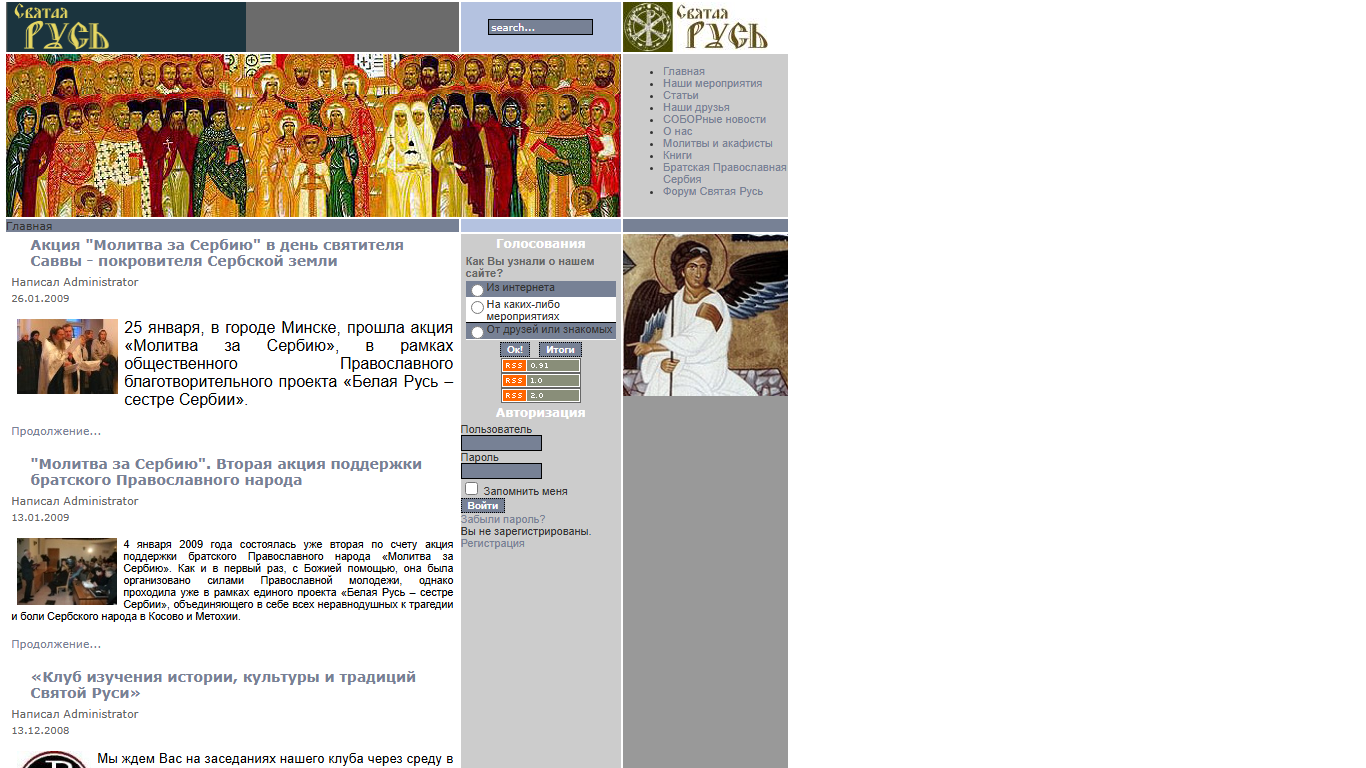Image resolution: width=1366 pixels, height=768 pixels.
Task: Click the Главная breadcrumb text
Action: (29, 226)
